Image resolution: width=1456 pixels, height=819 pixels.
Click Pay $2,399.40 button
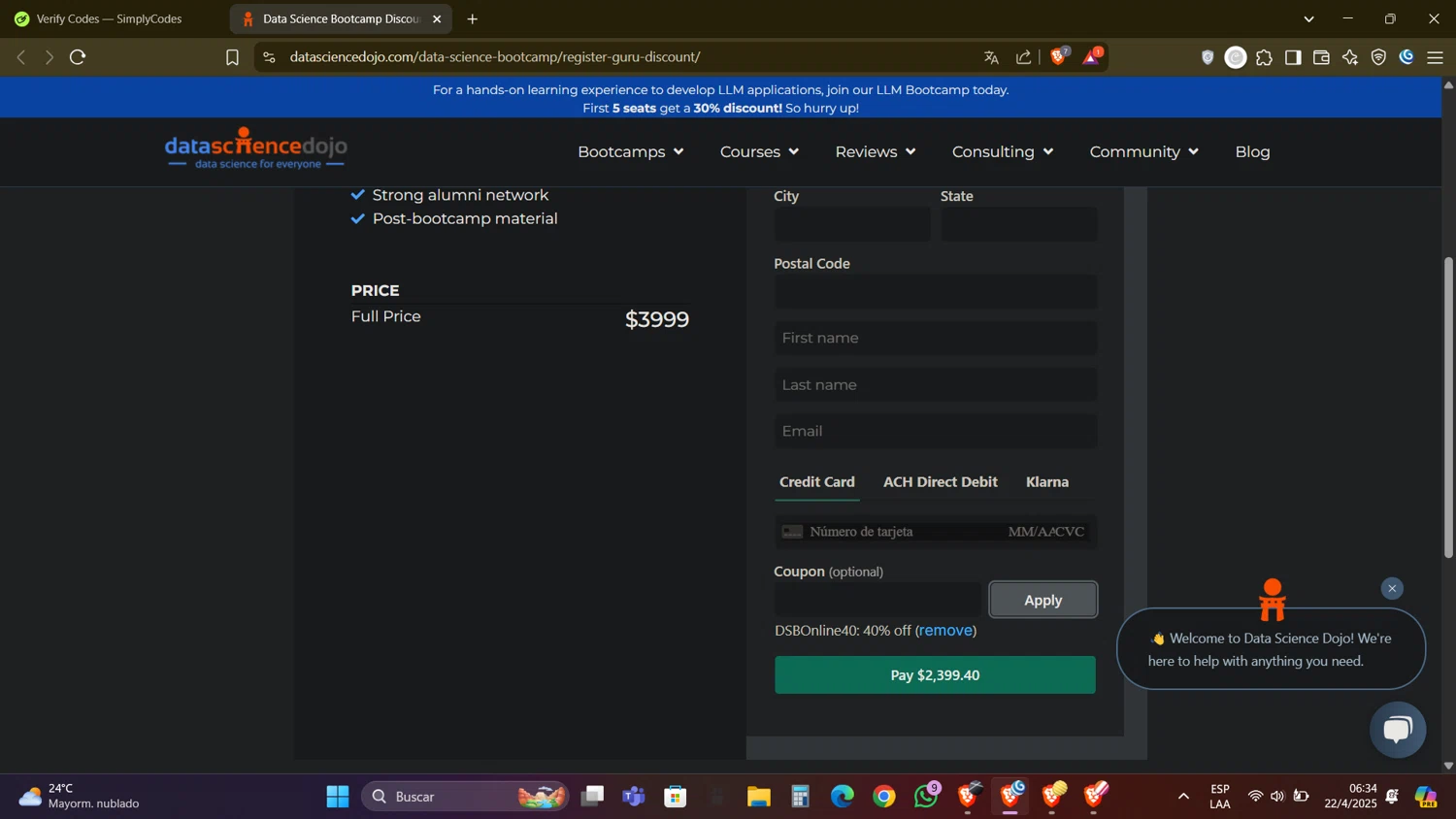coord(935,675)
